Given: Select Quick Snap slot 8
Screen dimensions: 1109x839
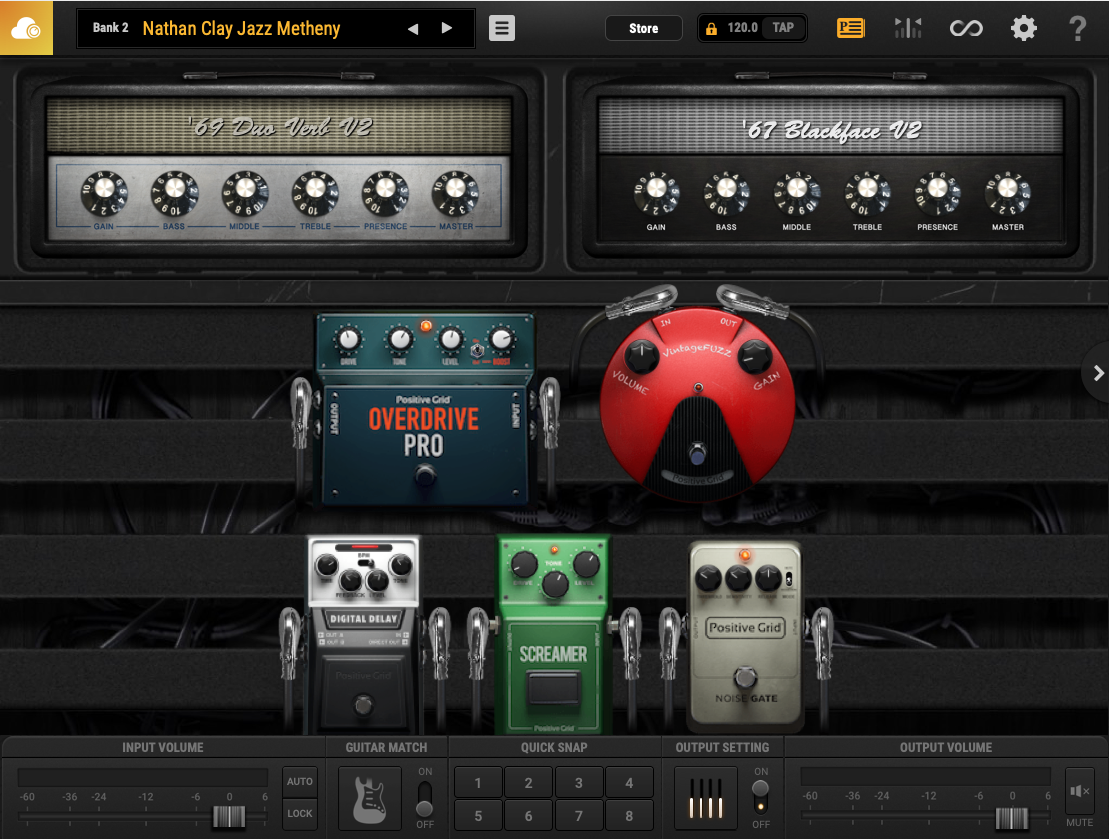Looking at the screenshot, I should click(x=629, y=816).
